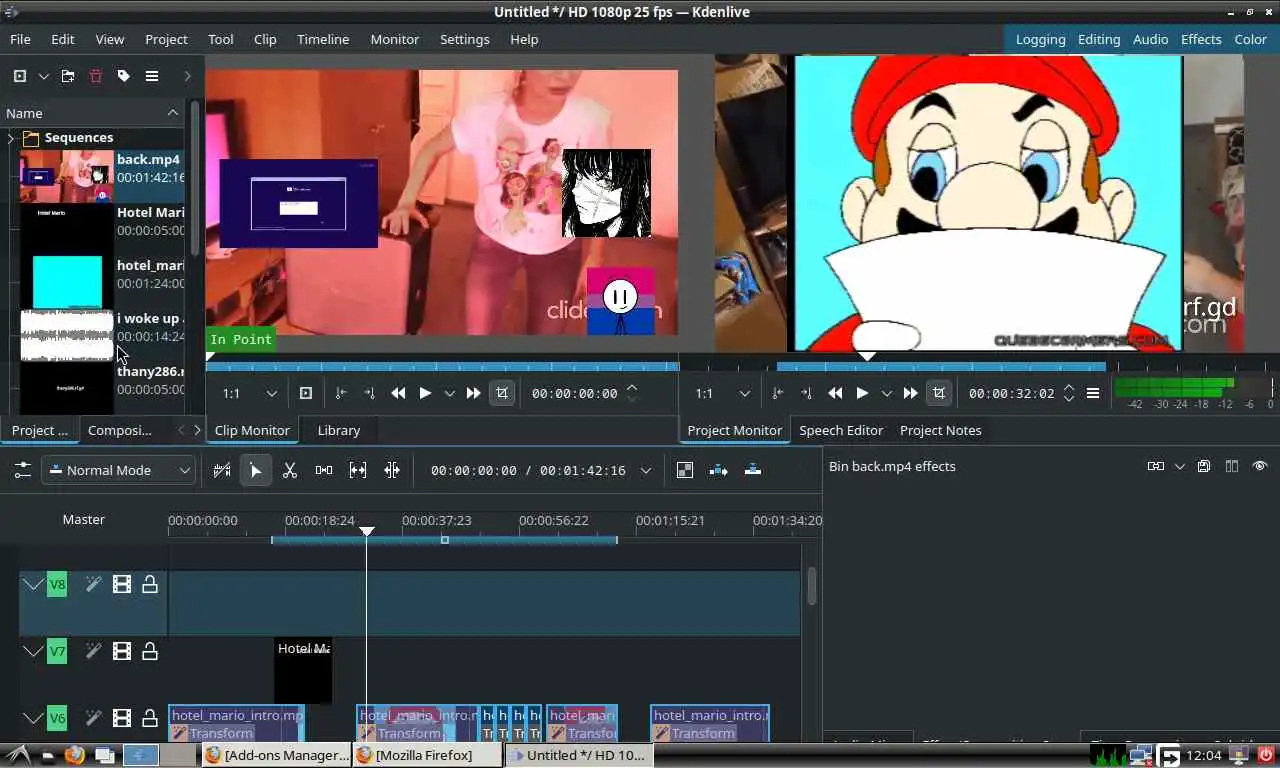Open tags panel icon in bin
The width and height of the screenshot is (1280, 768).
coord(124,76)
